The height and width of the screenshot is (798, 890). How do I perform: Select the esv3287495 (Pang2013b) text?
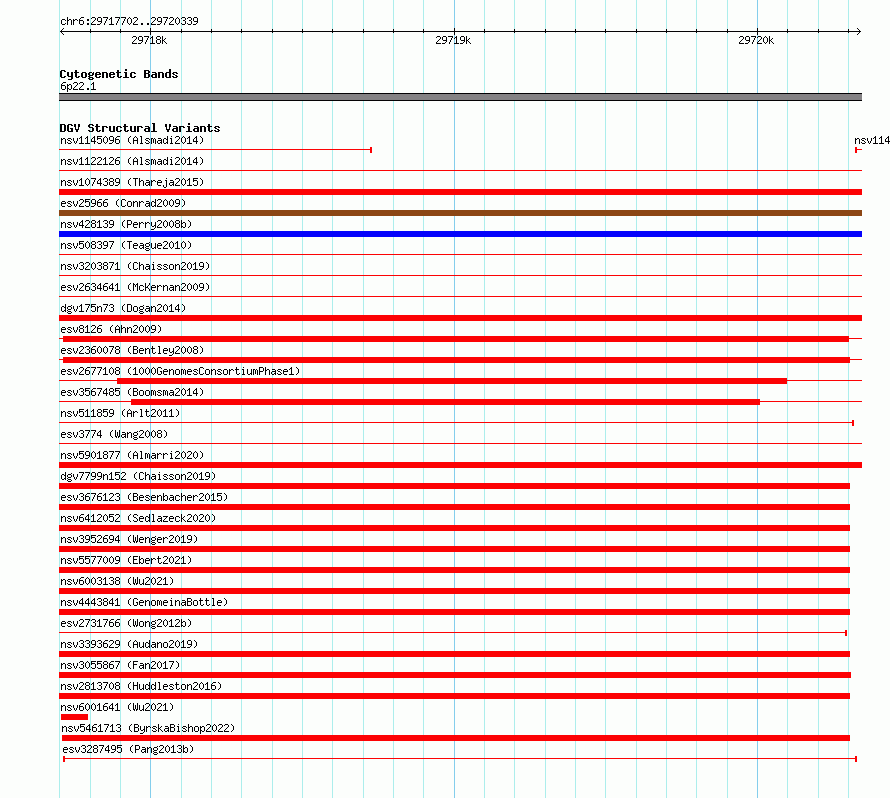click(128, 749)
